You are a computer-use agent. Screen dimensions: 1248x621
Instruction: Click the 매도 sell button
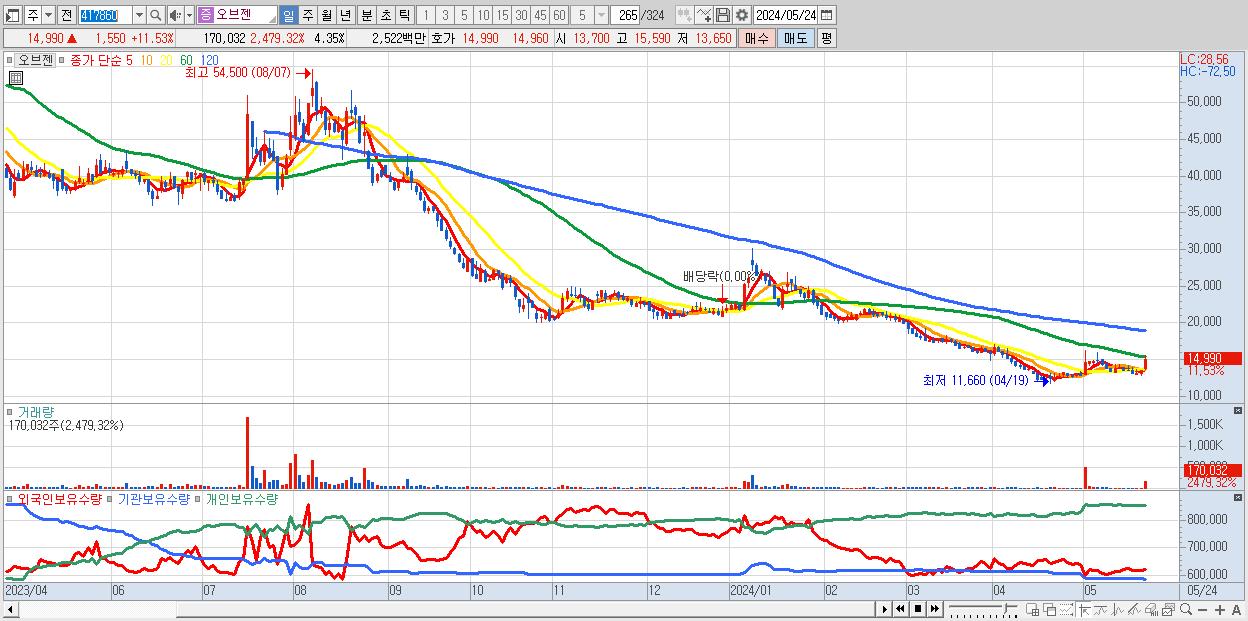coord(796,38)
